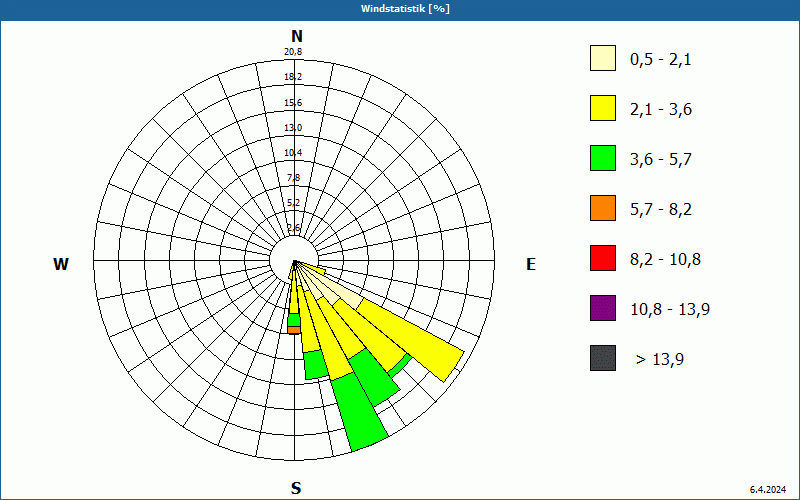The height and width of the screenshot is (500, 800).
Task: Click the 13,0 axis value
Action: (x=293, y=128)
